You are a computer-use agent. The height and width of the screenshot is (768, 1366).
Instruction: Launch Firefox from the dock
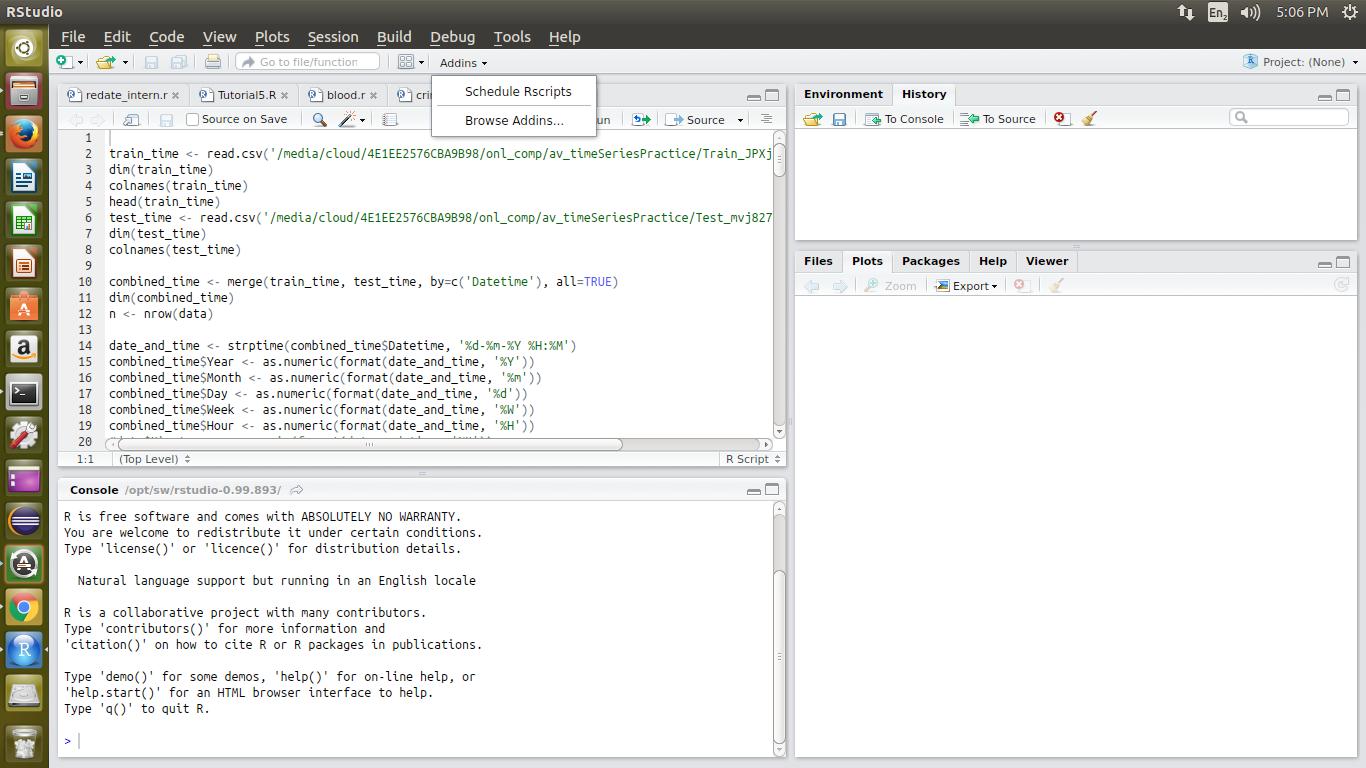point(24,132)
